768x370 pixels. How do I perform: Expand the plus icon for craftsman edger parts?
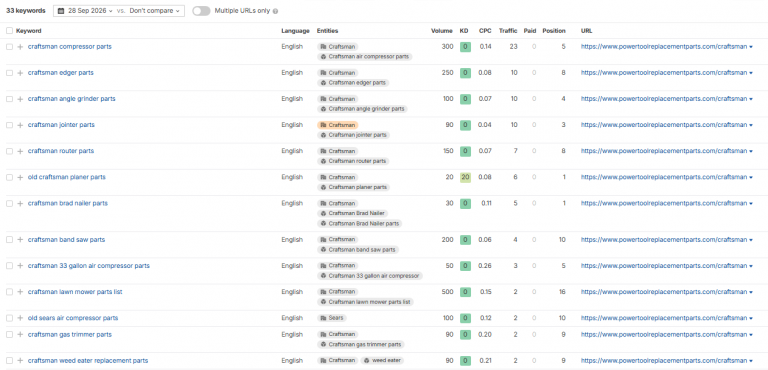click(20, 73)
